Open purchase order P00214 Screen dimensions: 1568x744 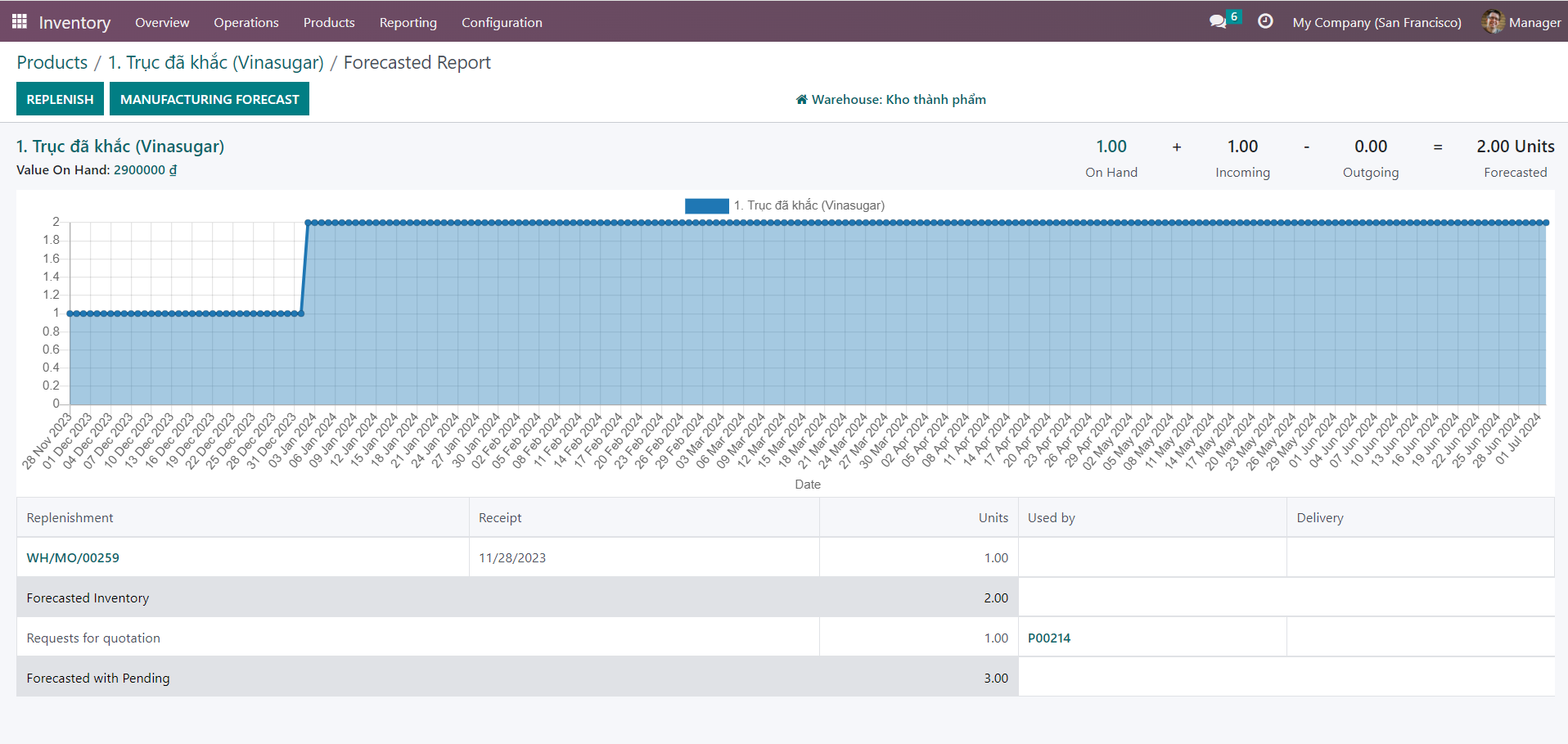(1048, 638)
